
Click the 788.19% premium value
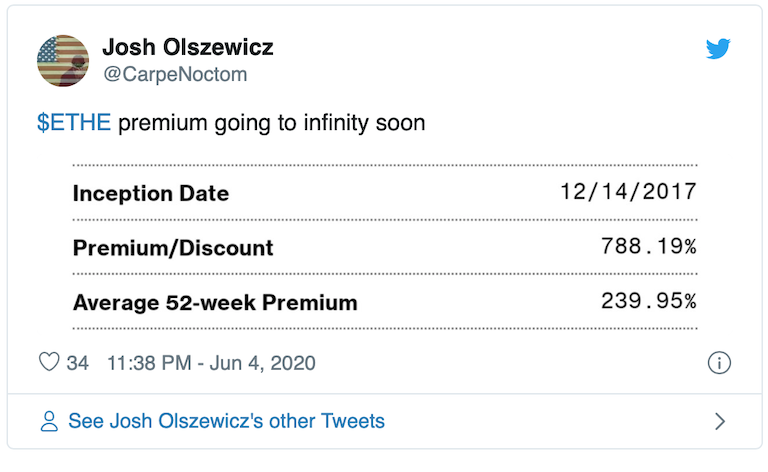click(648, 246)
